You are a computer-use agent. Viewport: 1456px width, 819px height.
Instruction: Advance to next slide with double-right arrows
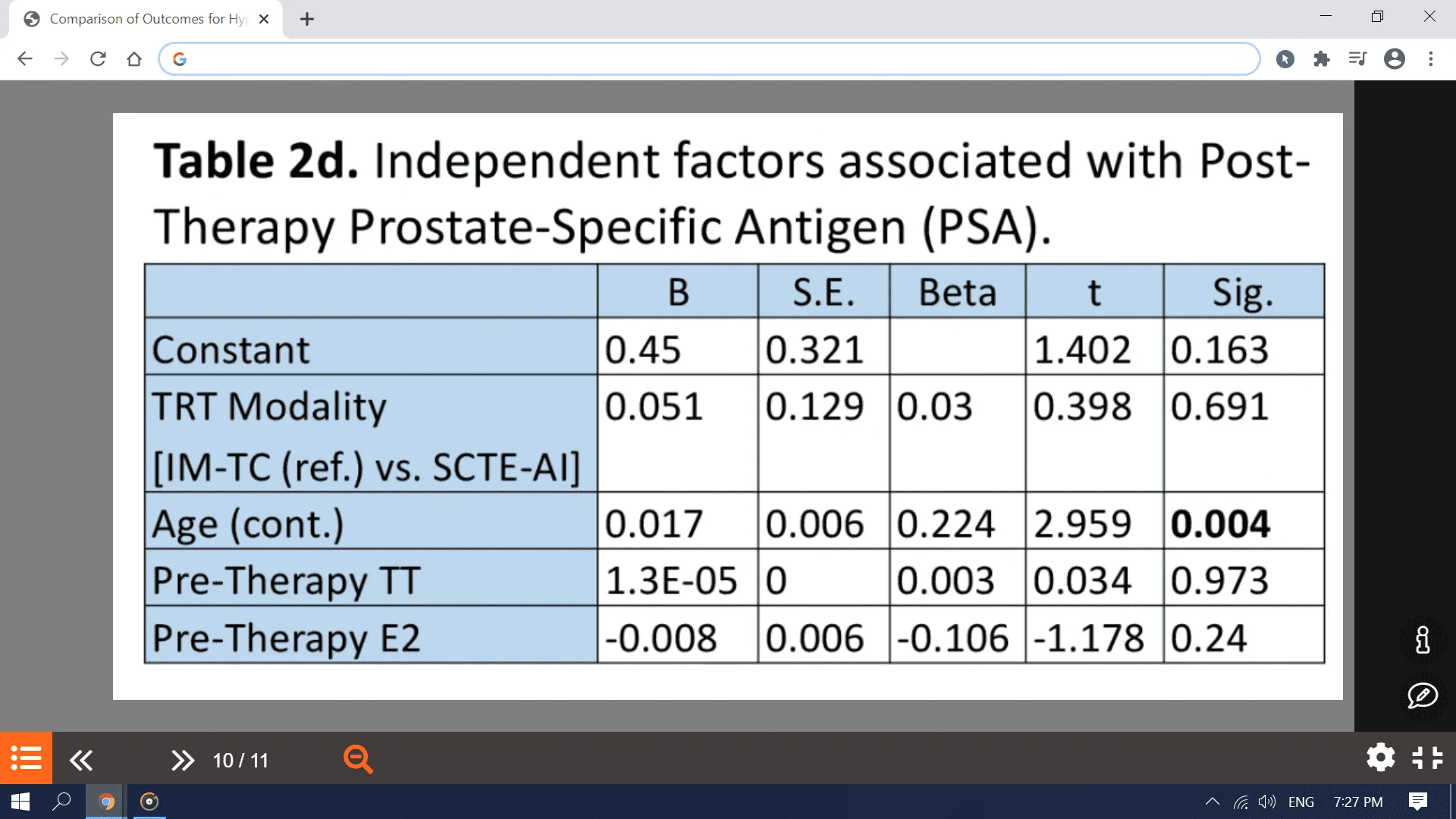click(182, 760)
